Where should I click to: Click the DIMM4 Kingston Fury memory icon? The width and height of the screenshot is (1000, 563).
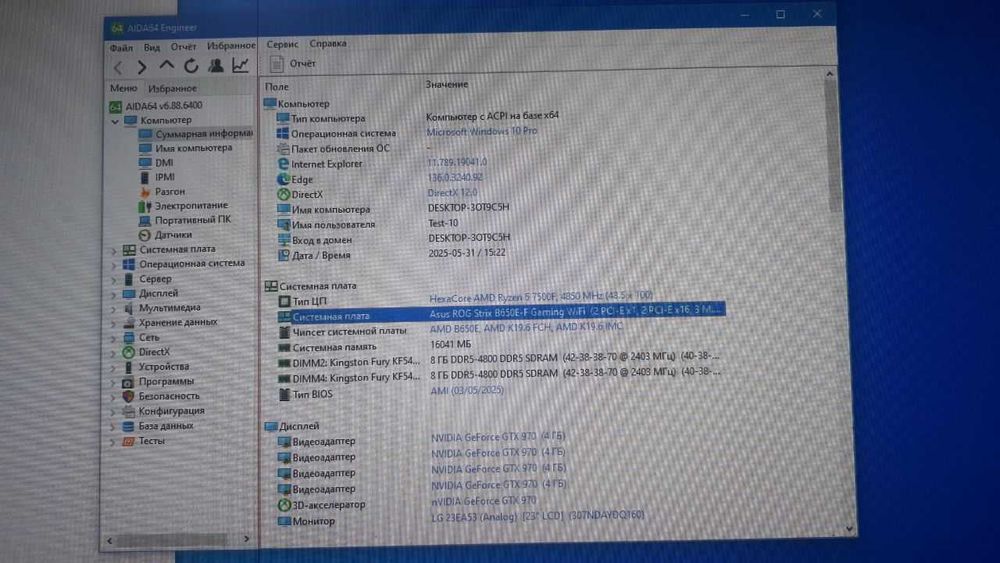click(x=285, y=379)
